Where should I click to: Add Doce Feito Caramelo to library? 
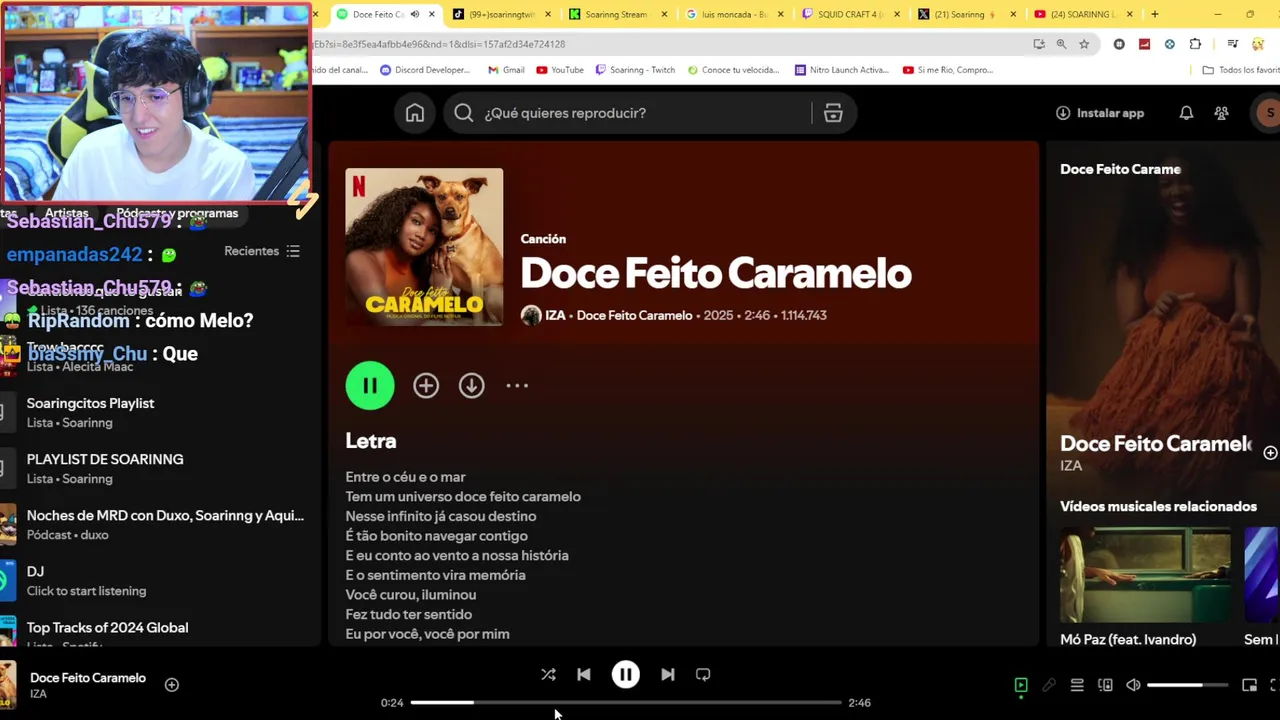click(x=426, y=385)
